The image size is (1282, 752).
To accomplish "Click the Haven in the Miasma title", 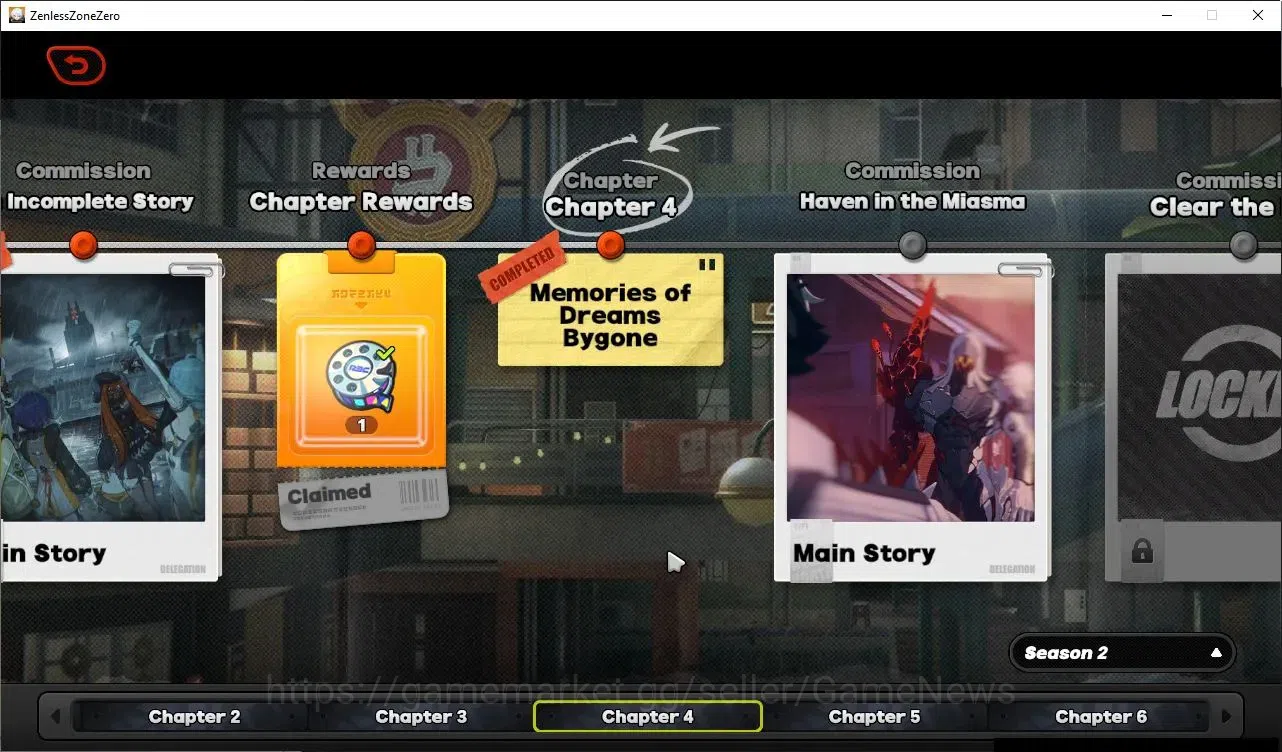I will 912,202.
